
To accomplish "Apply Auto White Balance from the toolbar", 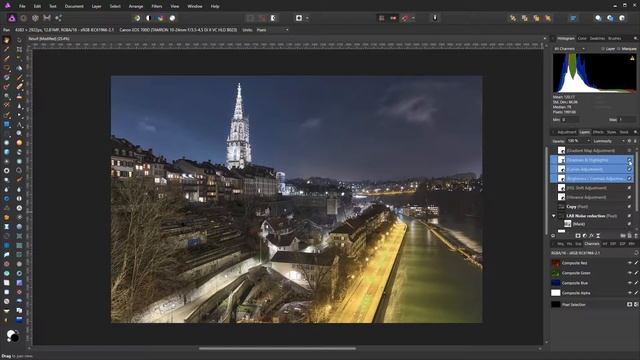I will click(172, 18).
